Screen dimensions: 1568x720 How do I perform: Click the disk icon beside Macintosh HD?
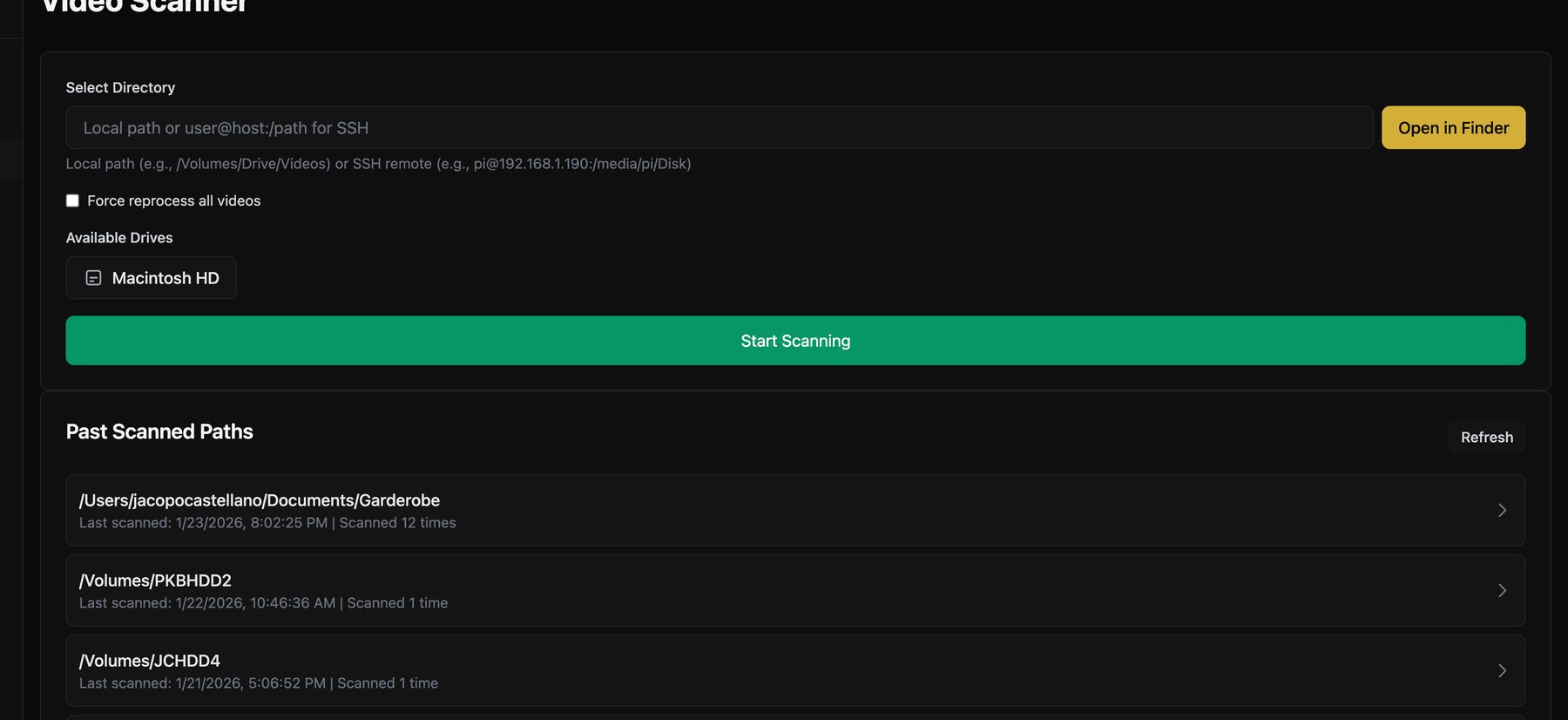point(93,278)
